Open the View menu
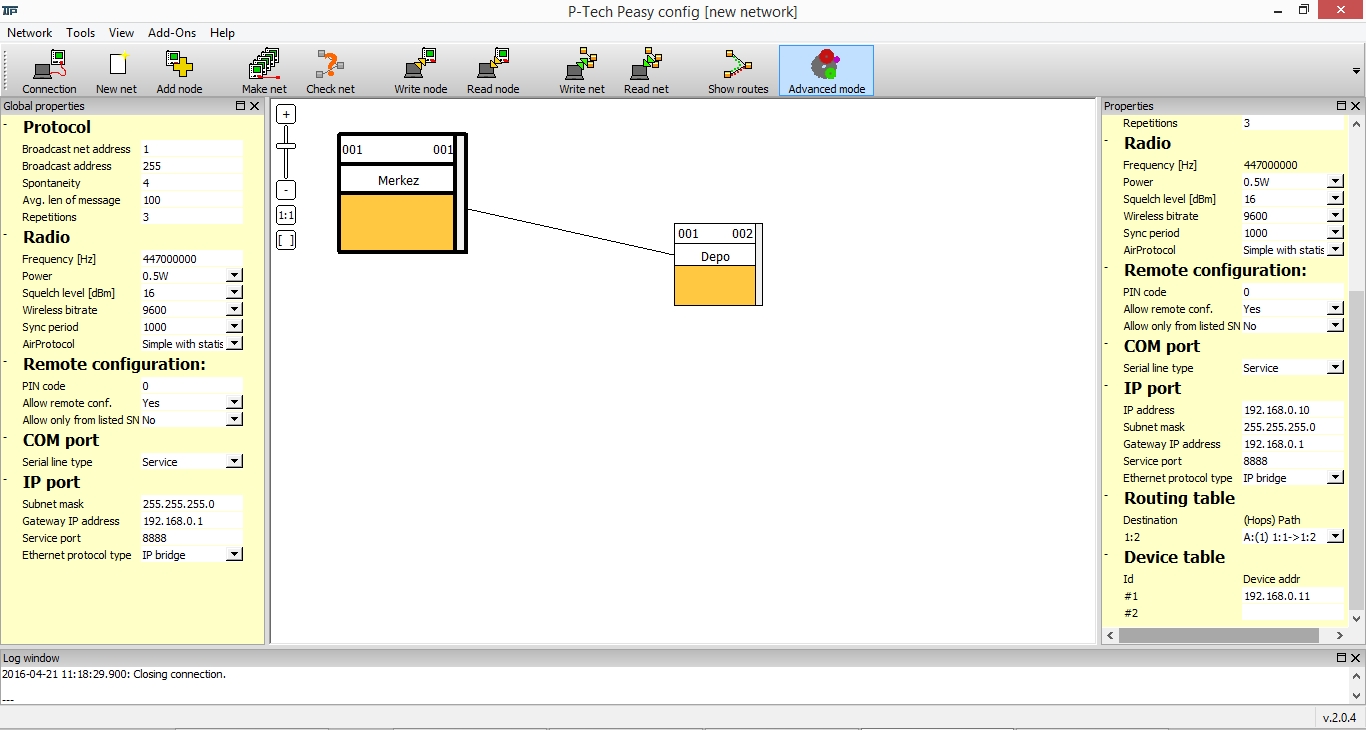 (x=121, y=33)
